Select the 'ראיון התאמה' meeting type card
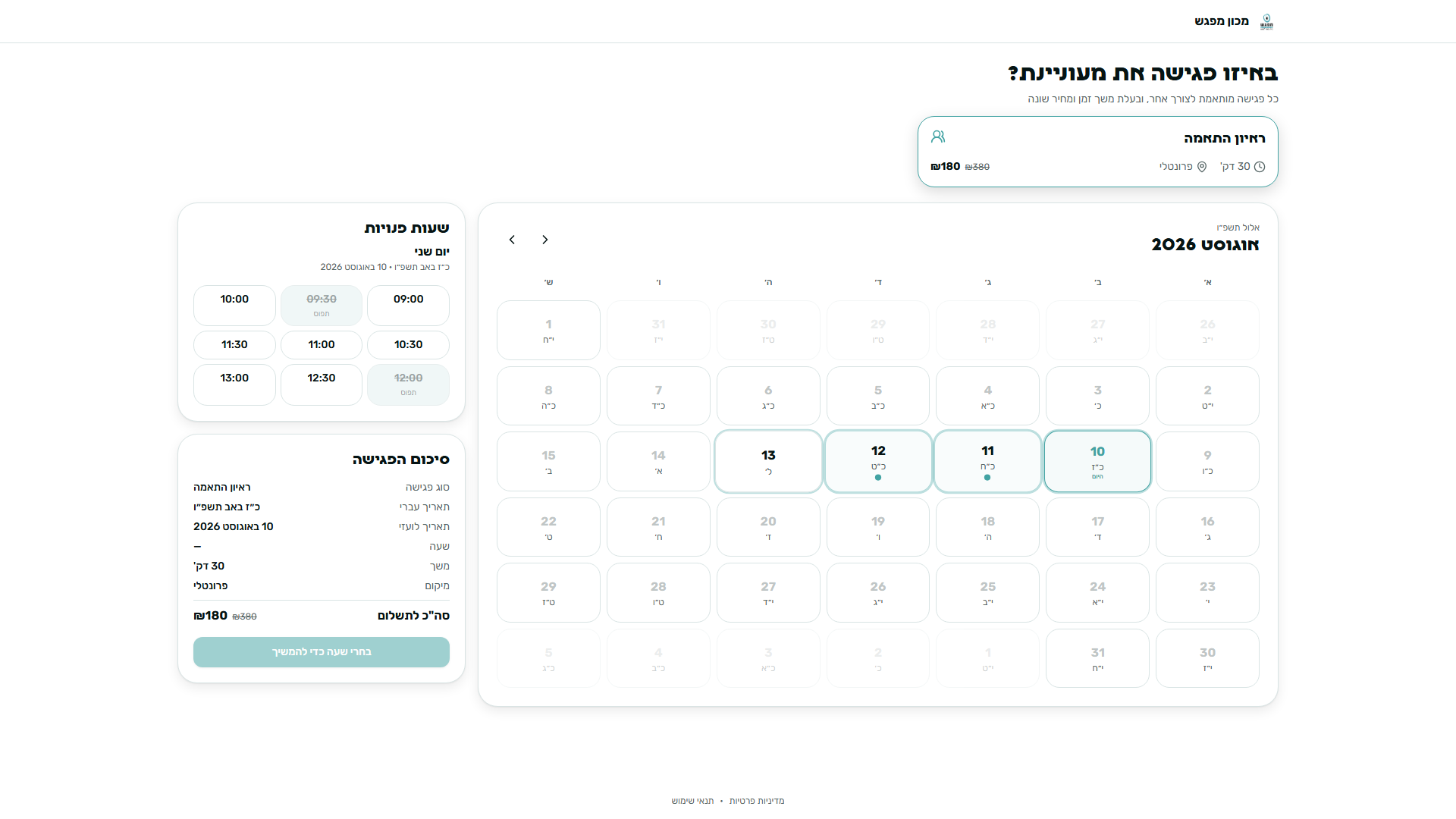Screen dimensions: 1456x819 point(1097,152)
